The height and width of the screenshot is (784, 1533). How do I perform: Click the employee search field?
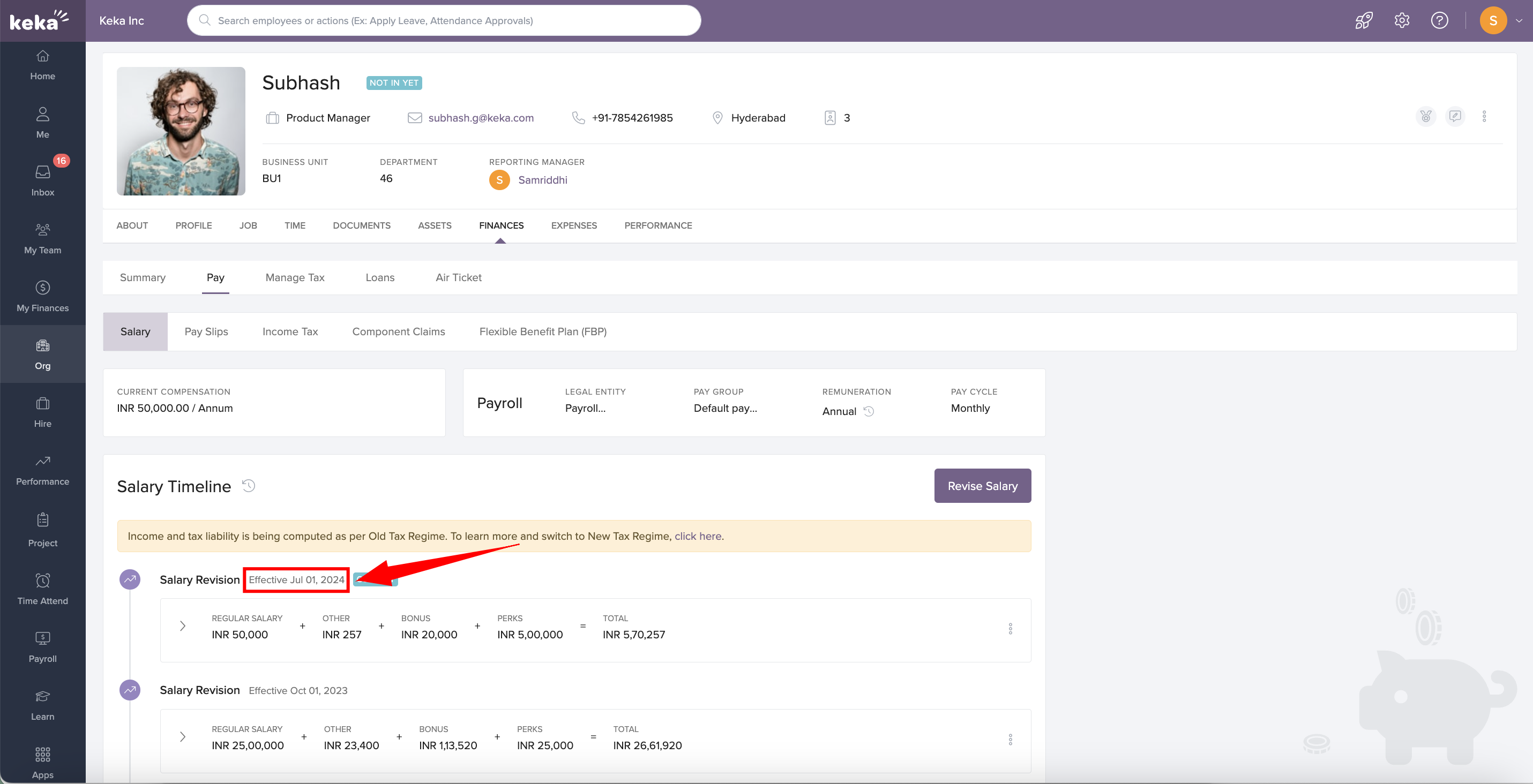point(443,21)
